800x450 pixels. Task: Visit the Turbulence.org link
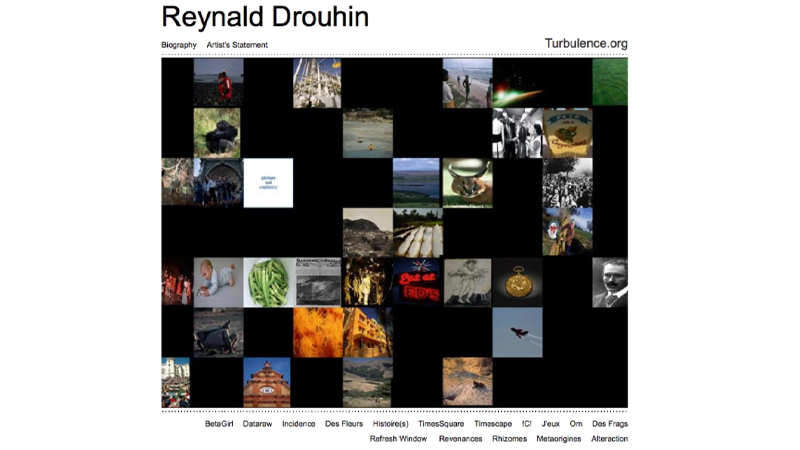pyautogui.click(x=586, y=43)
